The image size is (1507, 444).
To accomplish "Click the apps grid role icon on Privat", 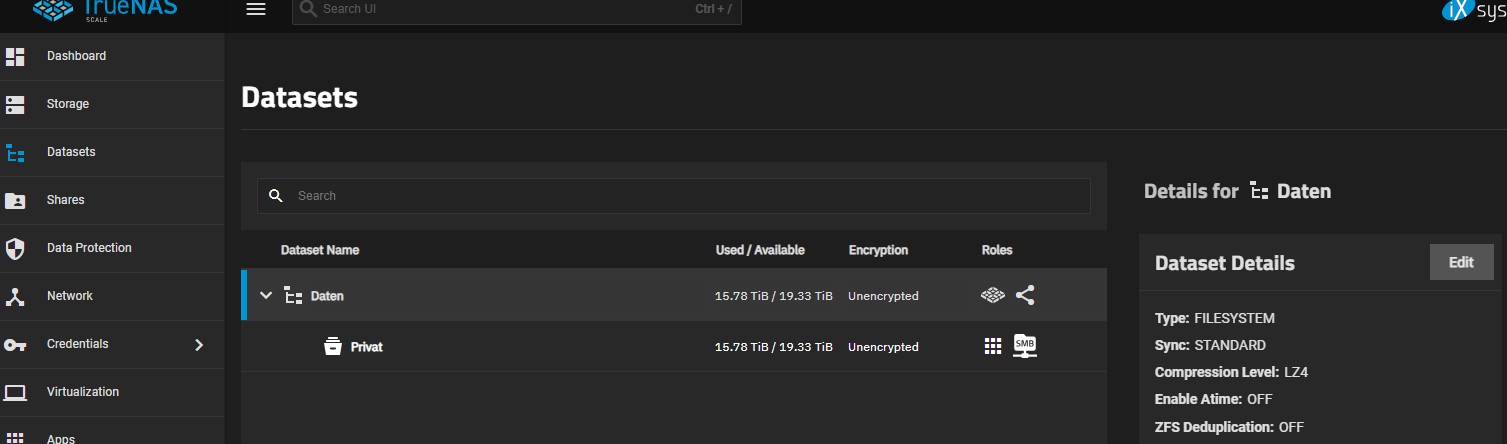I will click(992, 346).
